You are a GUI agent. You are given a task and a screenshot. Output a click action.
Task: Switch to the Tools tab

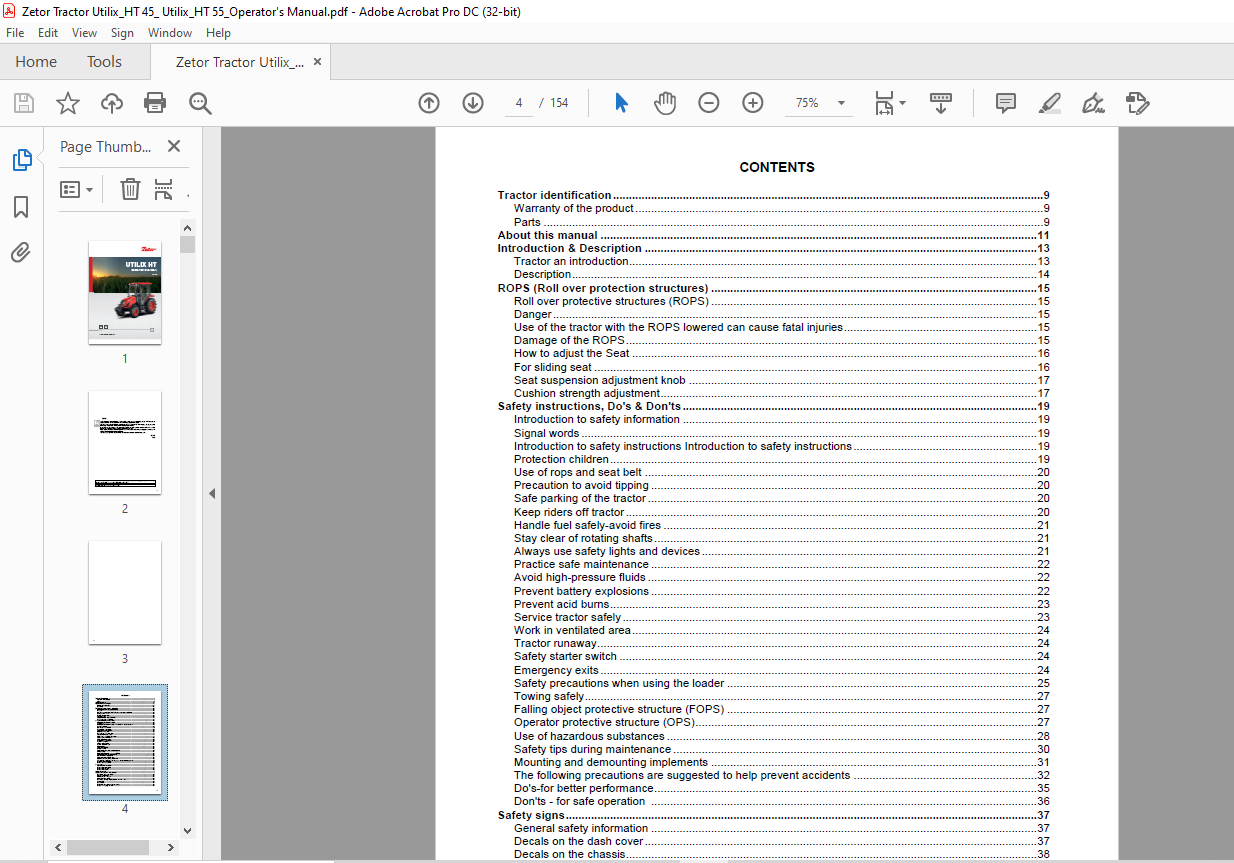(104, 62)
